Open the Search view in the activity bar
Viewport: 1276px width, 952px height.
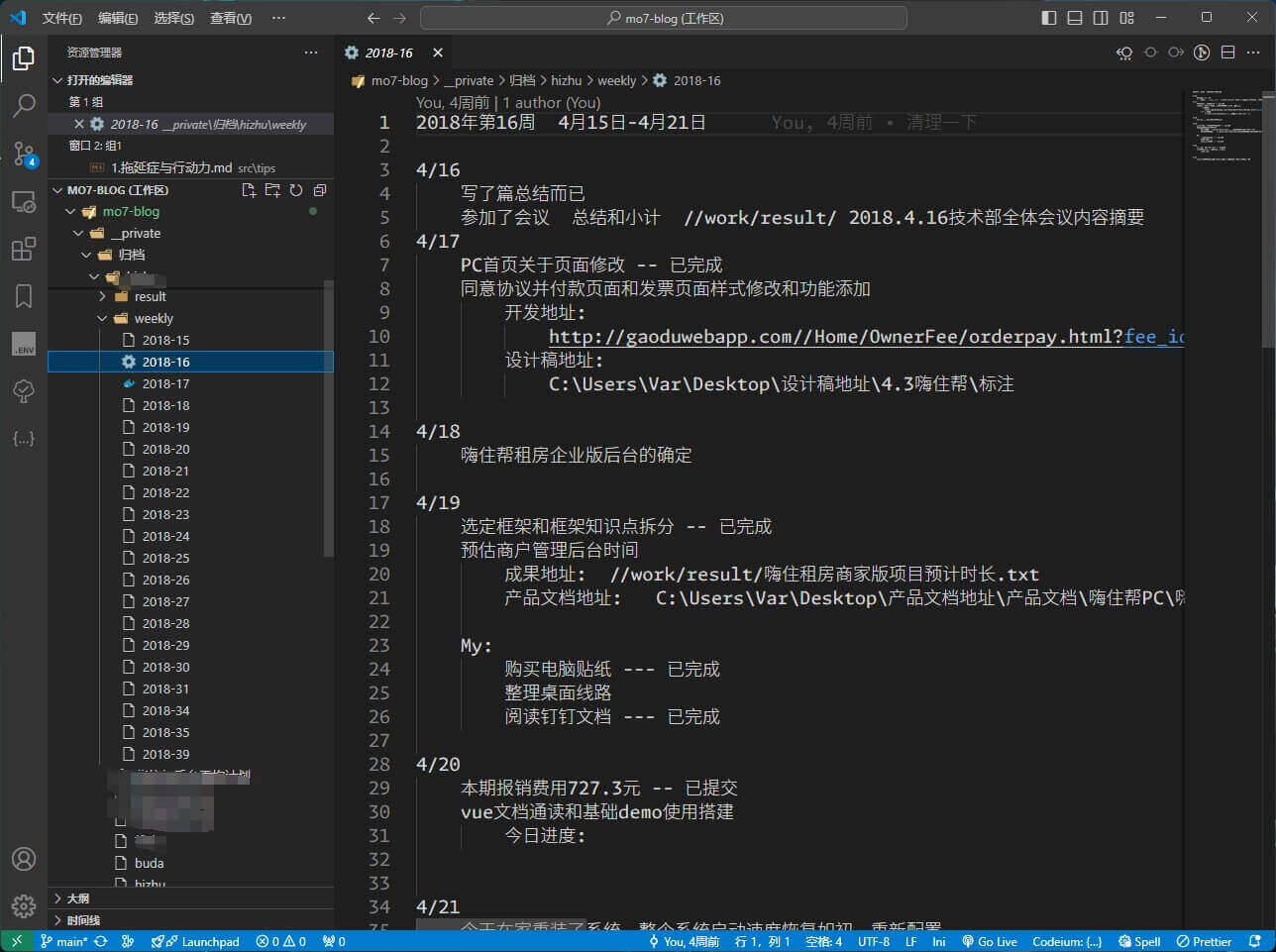(x=24, y=105)
